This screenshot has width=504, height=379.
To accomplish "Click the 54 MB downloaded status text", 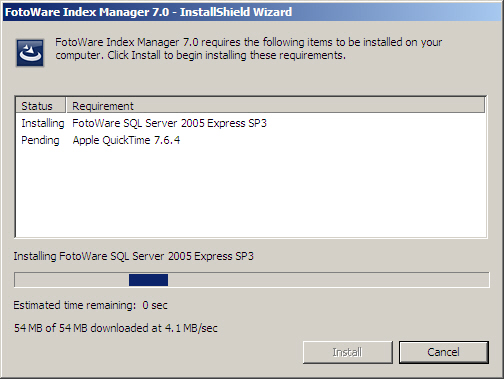I will click(x=115, y=328).
